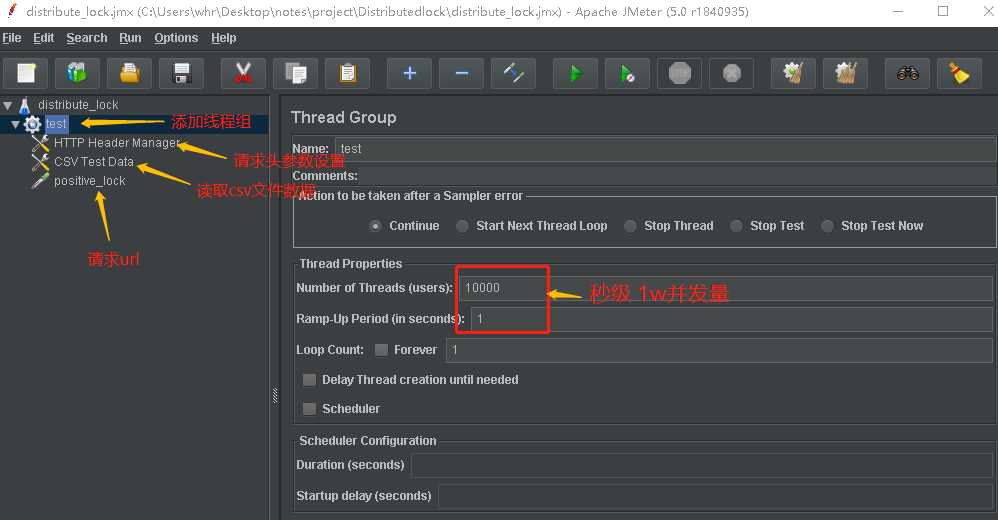Expand all nodes with plus icon

pyautogui.click(x=409, y=73)
